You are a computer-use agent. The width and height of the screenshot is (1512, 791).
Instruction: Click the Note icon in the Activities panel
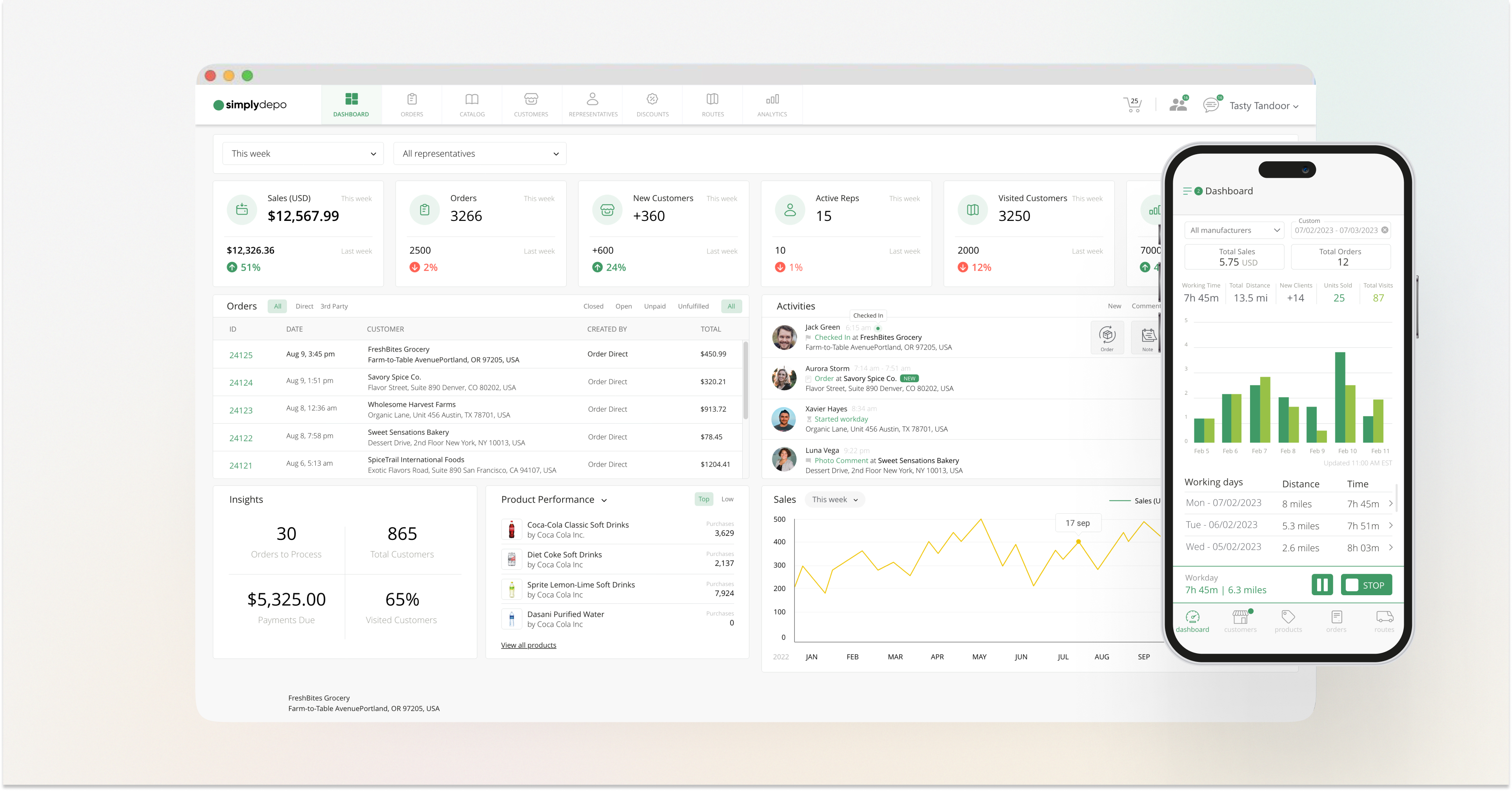(x=1148, y=337)
